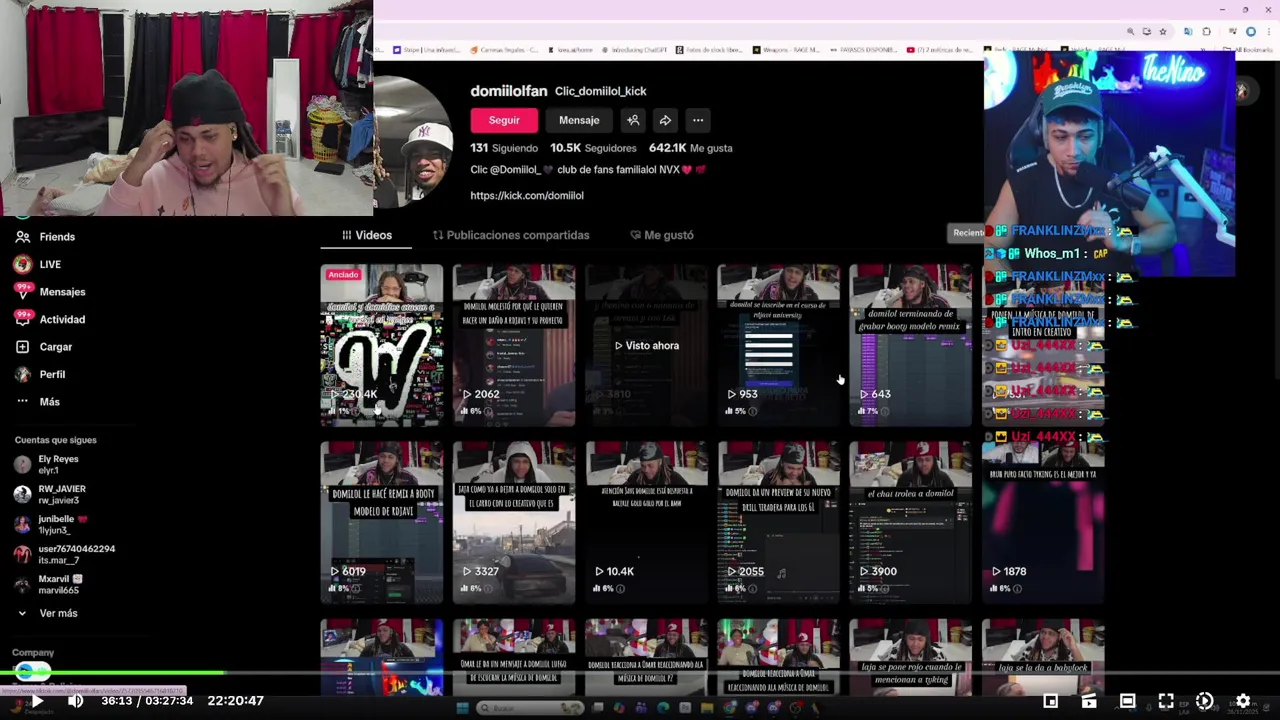Open the kick.com/domiilol link

[527, 196]
